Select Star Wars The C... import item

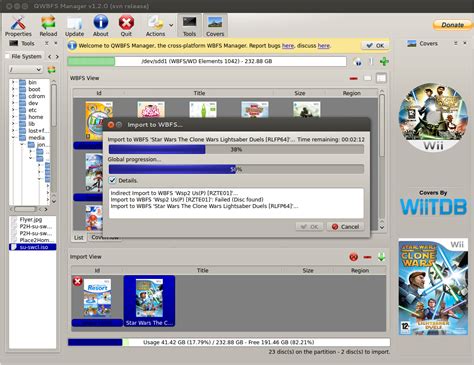[149, 301]
